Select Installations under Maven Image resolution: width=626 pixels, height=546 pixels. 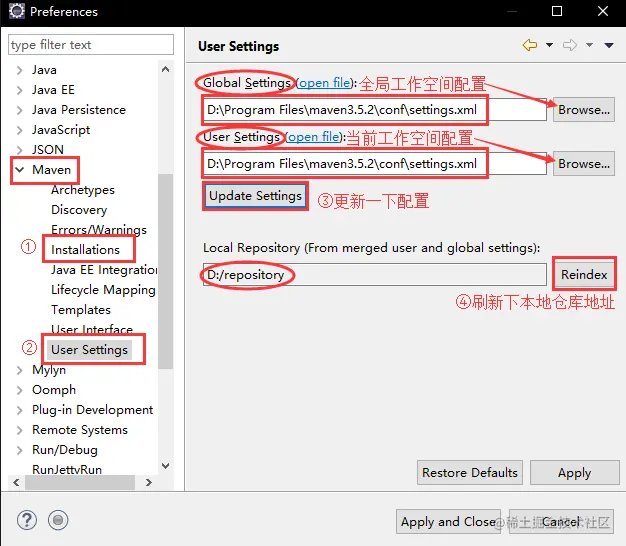point(85,250)
